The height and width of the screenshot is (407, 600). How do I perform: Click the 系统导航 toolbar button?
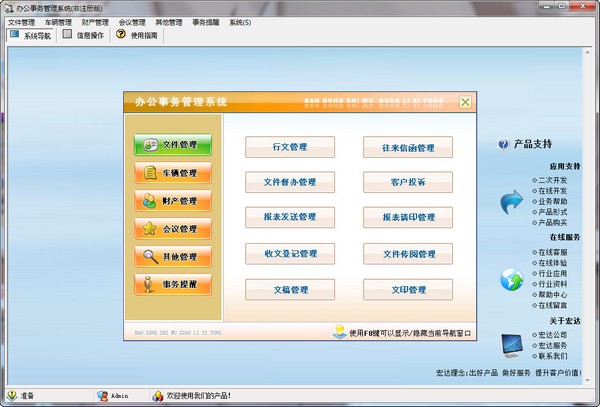tap(31, 35)
